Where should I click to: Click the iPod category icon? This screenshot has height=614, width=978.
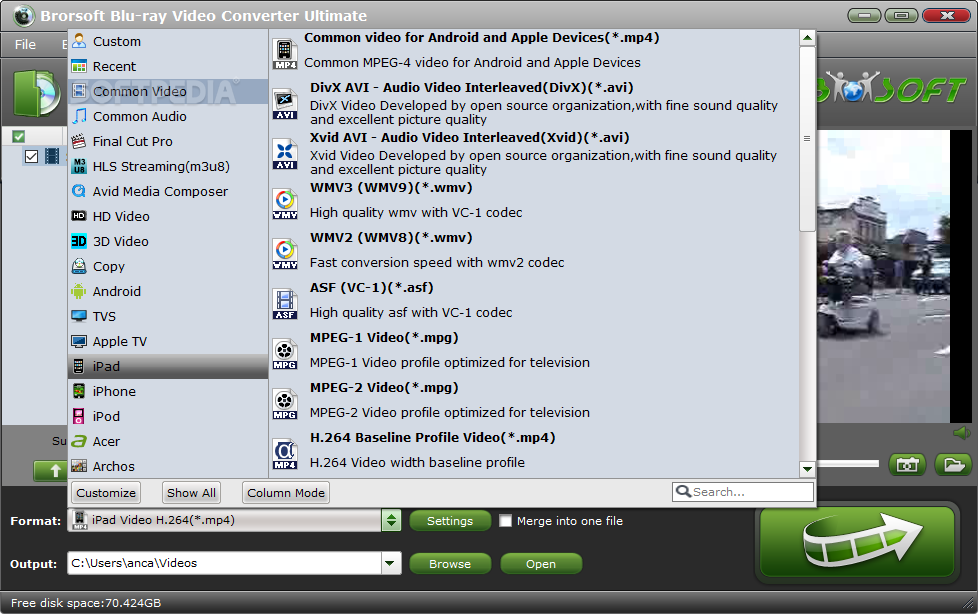click(79, 416)
